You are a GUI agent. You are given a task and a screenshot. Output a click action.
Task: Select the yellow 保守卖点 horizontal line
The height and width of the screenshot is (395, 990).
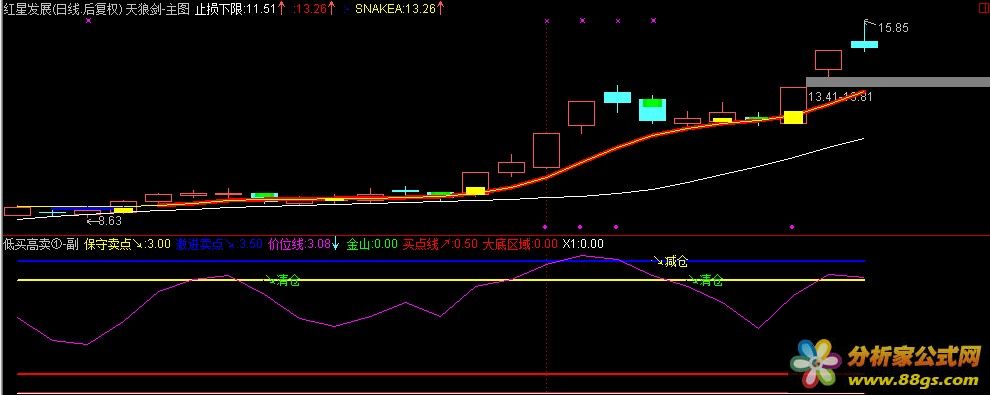click(441, 280)
